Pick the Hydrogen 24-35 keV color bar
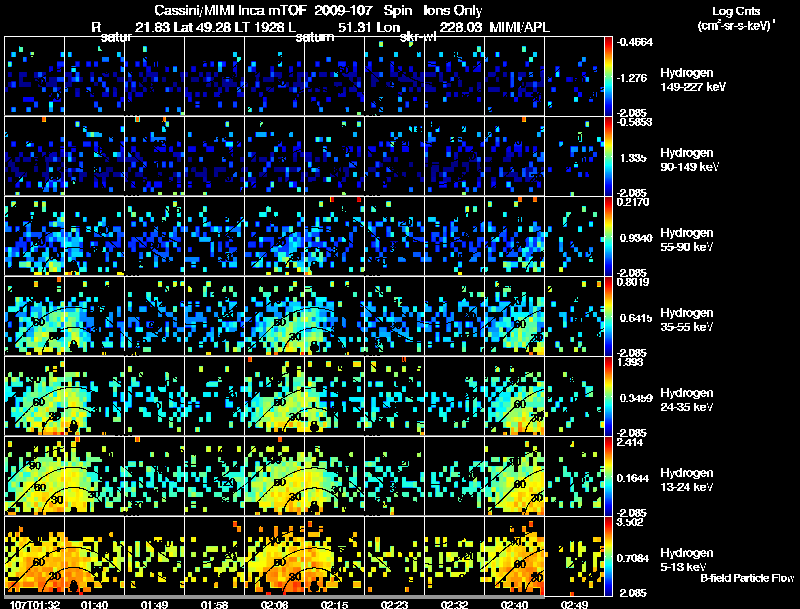Viewport: 800px width, 609px height. click(608, 396)
